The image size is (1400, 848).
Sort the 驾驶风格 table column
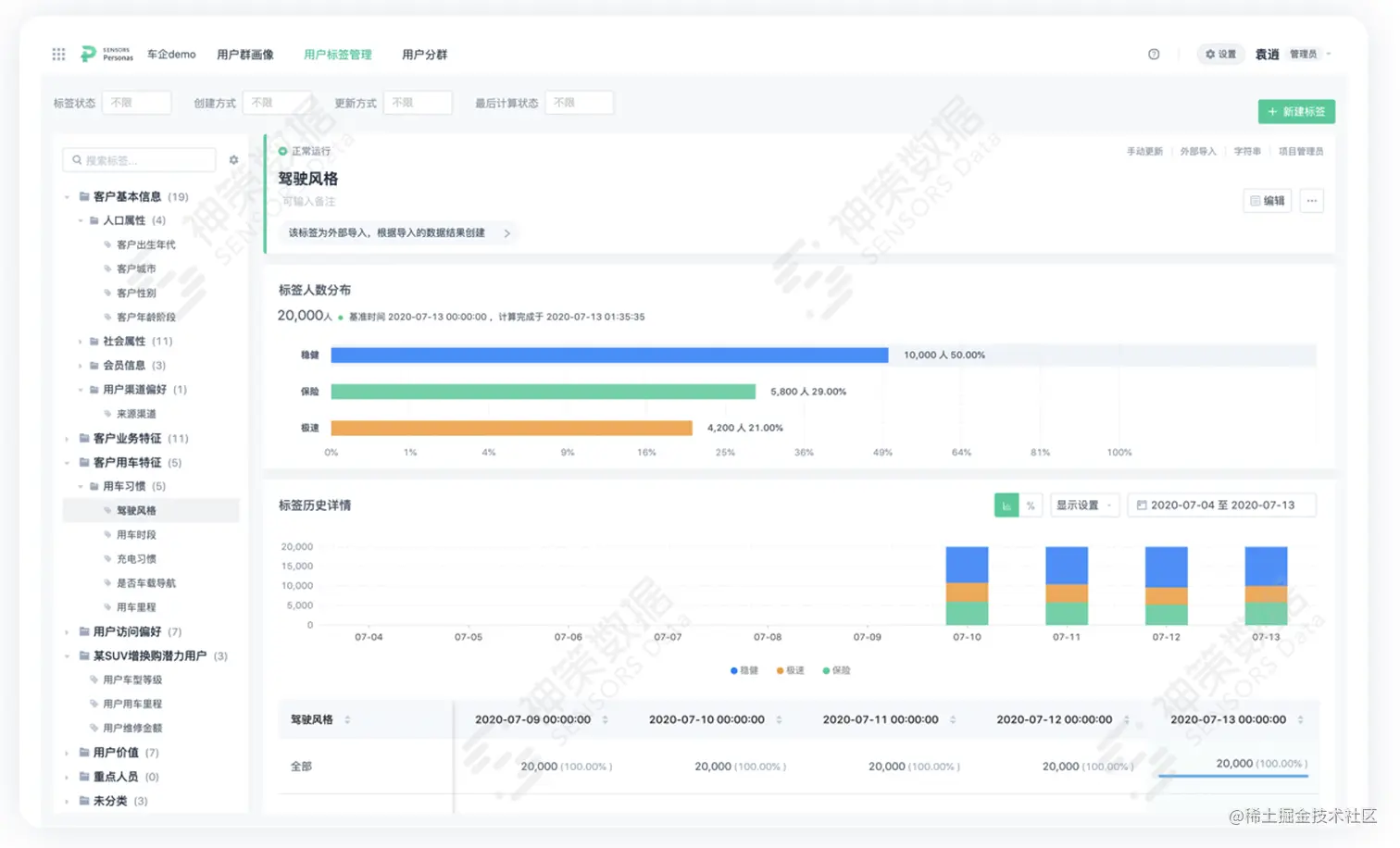tap(348, 719)
